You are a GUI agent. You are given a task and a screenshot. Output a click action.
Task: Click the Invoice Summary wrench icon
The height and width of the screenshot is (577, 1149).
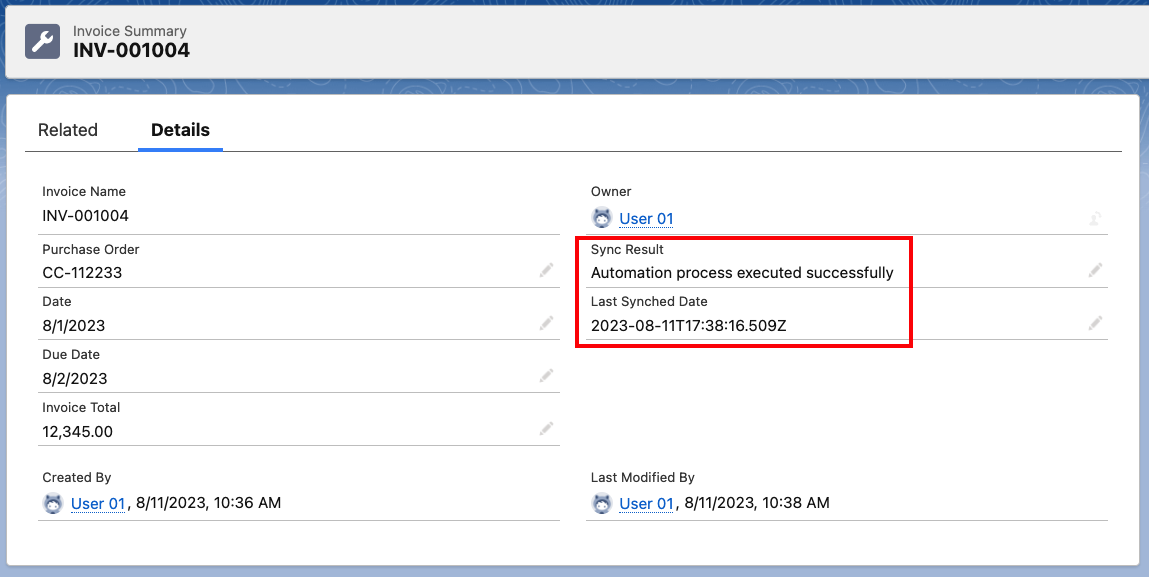point(42,41)
